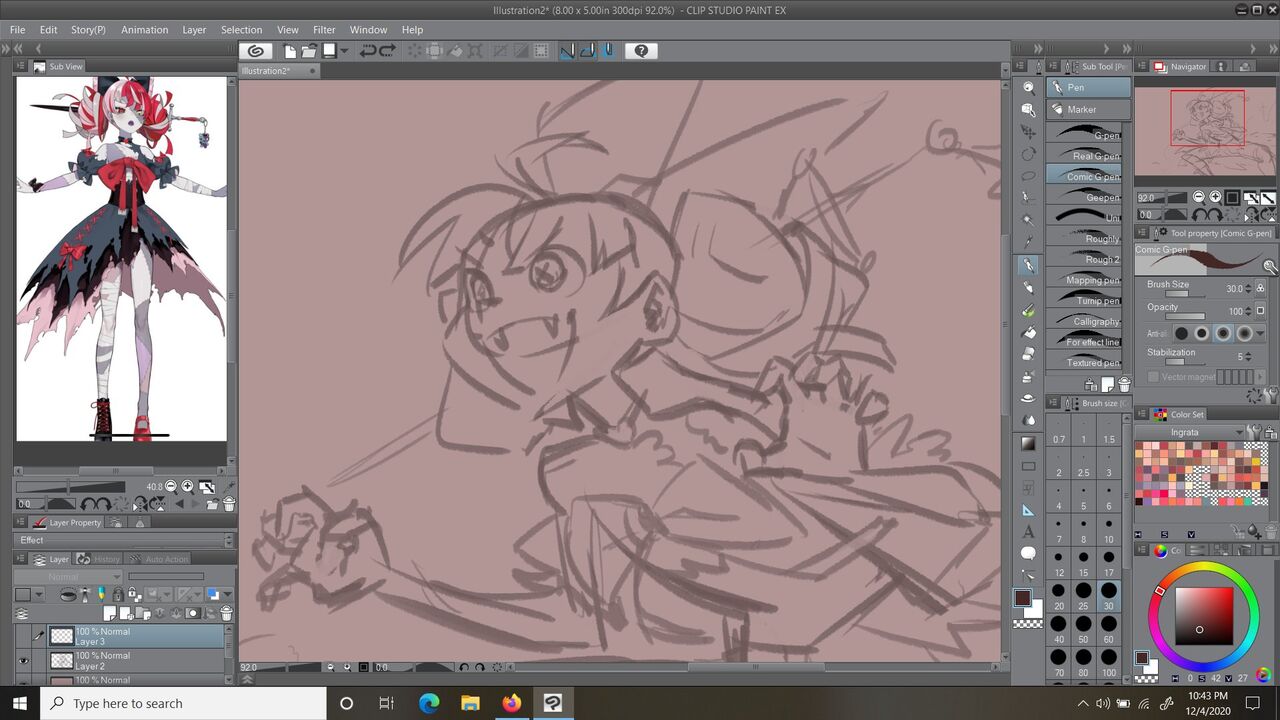Select the Lasso selection tool
This screenshot has height=720, width=1280.
coord(1028,176)
